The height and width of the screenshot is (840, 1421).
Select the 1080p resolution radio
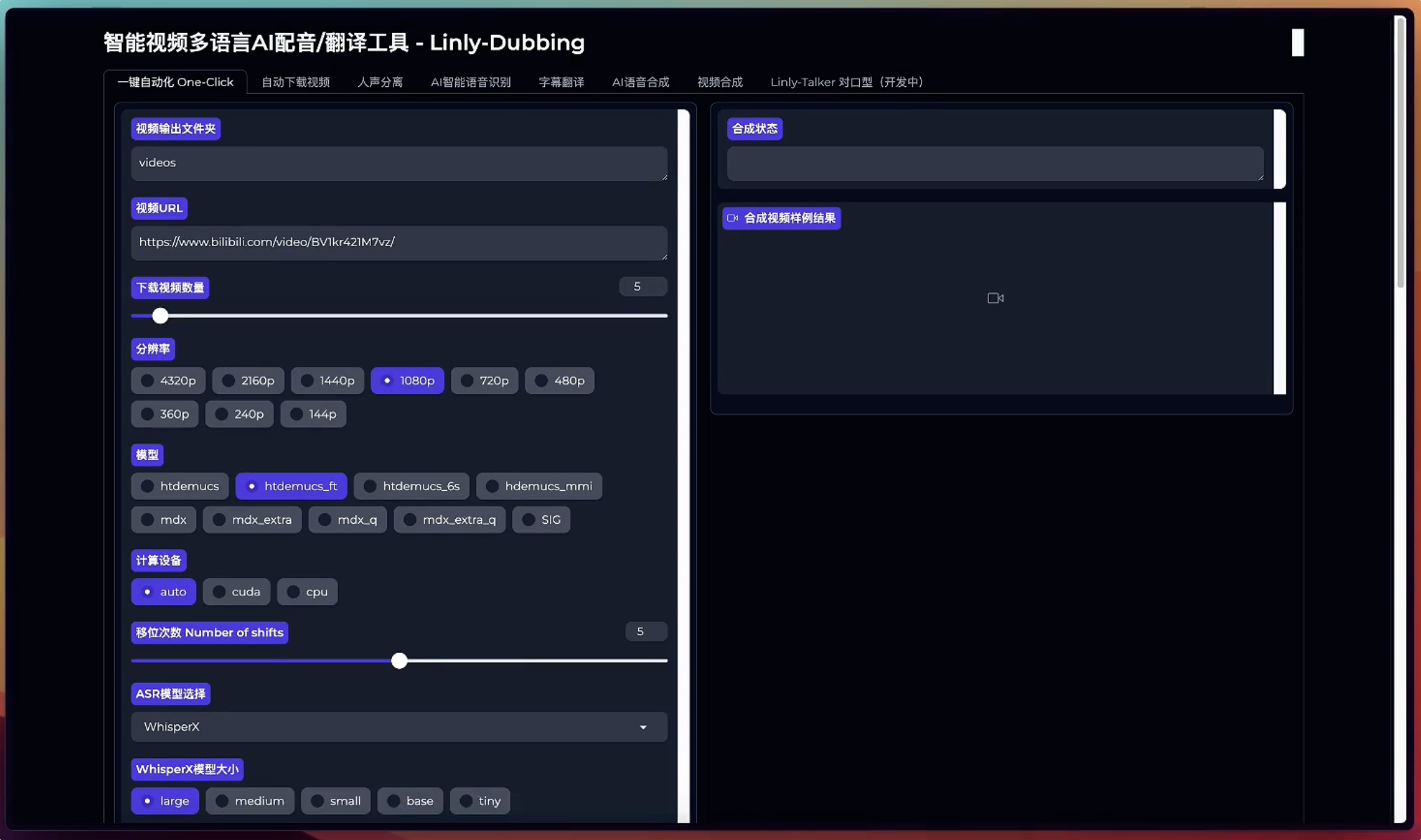(407, 381)
